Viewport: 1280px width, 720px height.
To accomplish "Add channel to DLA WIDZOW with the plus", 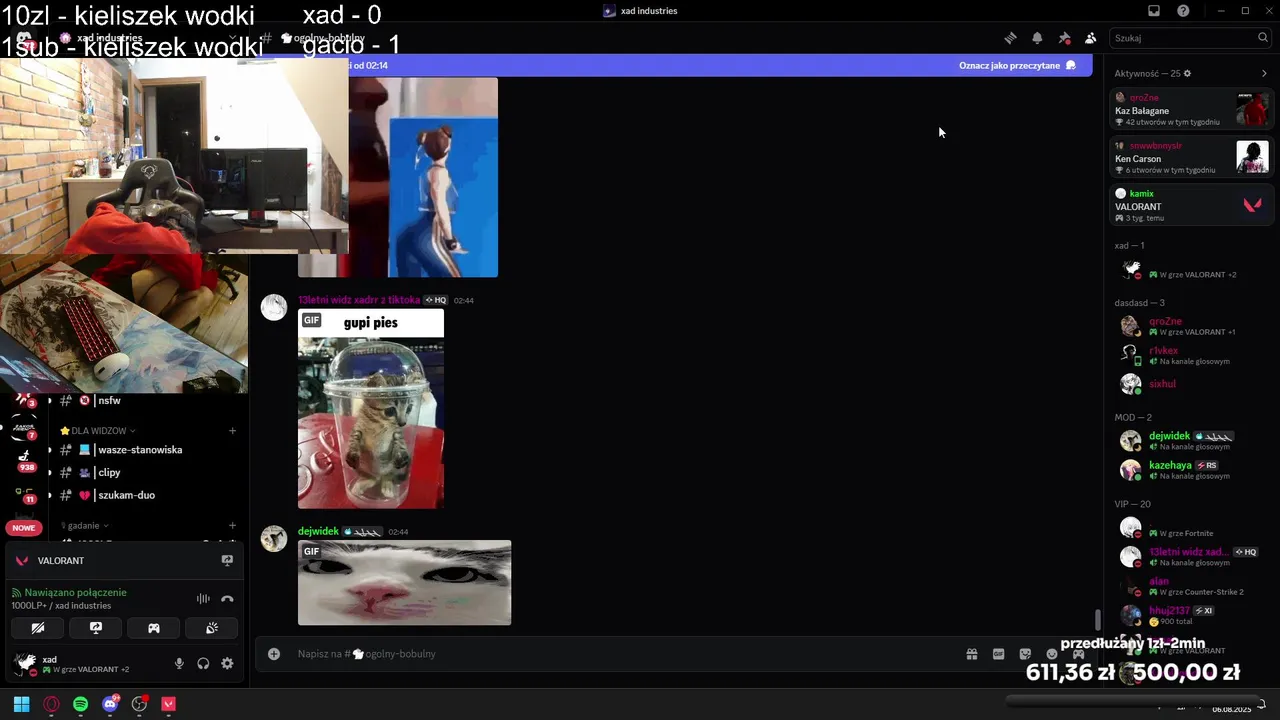I will [232, 431].
